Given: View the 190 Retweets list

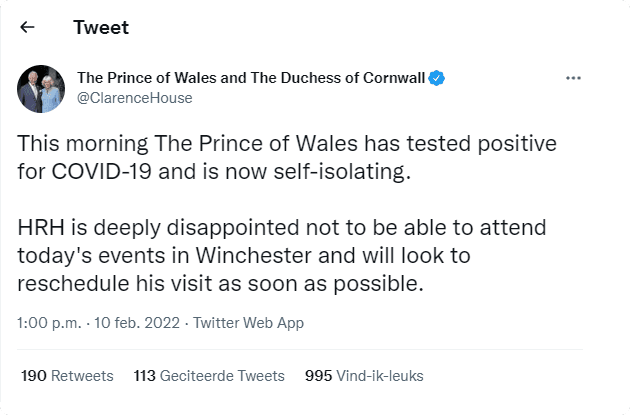Looking at the screenshot, I should coord(67,376).
